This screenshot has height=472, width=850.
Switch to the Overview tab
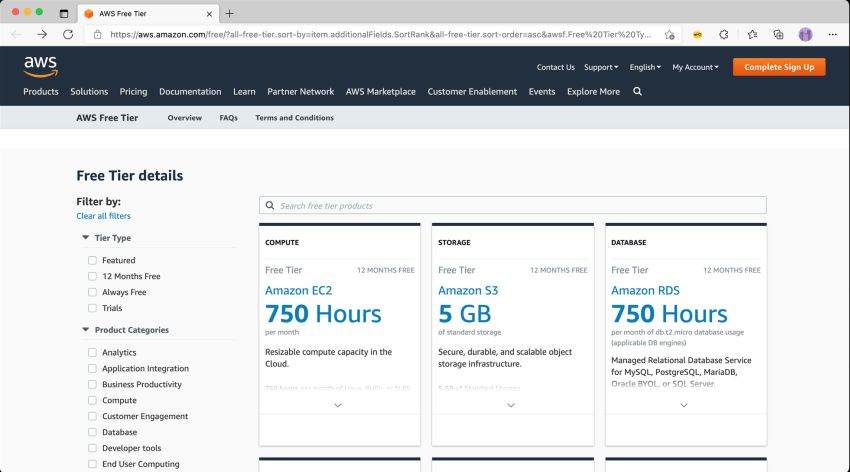pyautogui.click(x=184, y=118)
